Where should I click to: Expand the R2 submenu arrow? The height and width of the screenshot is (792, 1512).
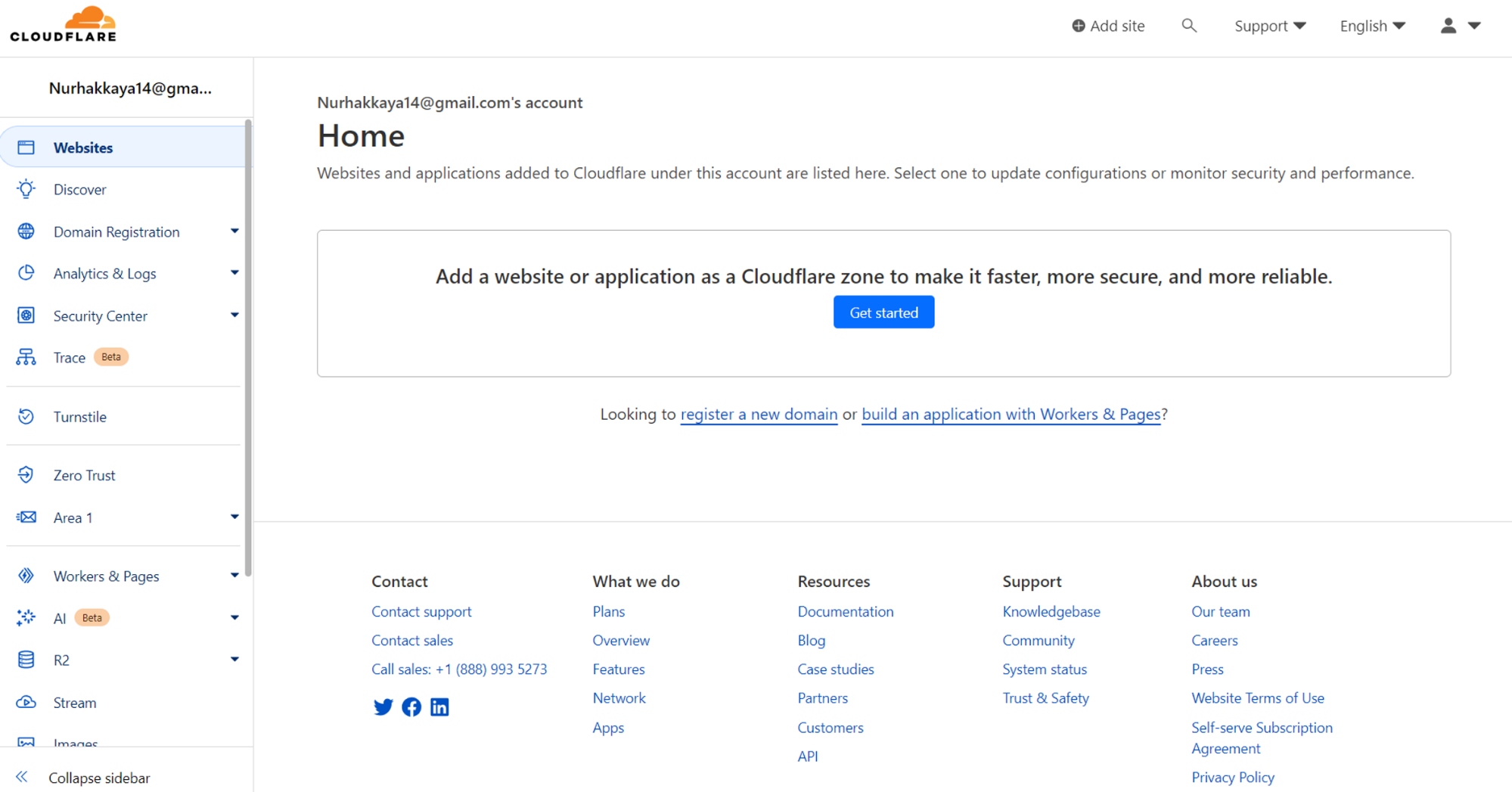(234, 659)
